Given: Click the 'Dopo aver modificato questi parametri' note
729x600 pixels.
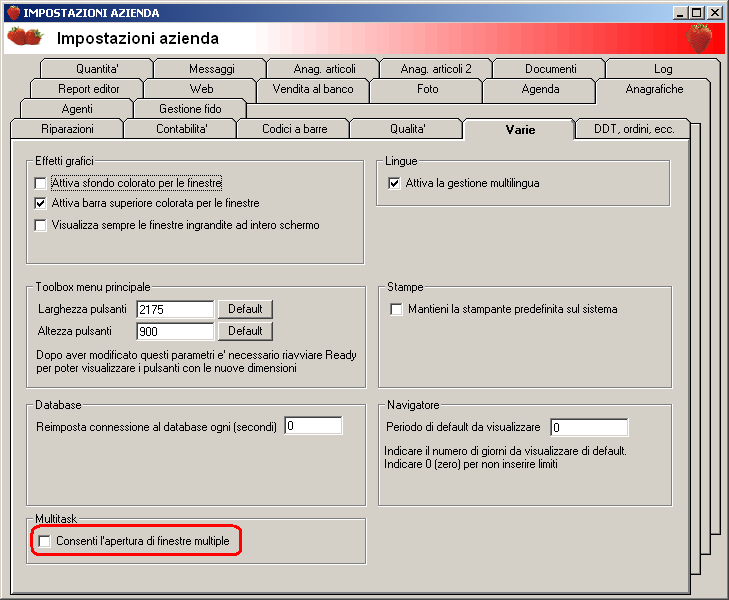Looking at the screenshot, I should coord(196,362).
